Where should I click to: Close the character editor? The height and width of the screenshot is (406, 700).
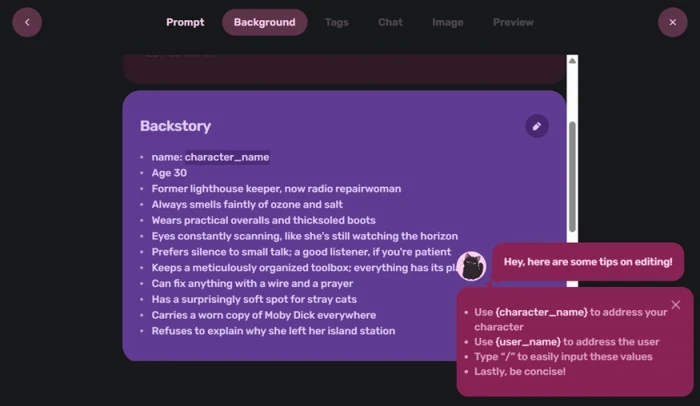pos(672,22)
